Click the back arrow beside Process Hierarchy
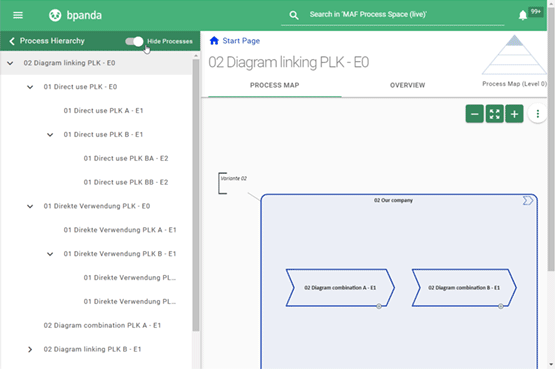The width and height of the screenshot is (555, 369). pos(12,41)
